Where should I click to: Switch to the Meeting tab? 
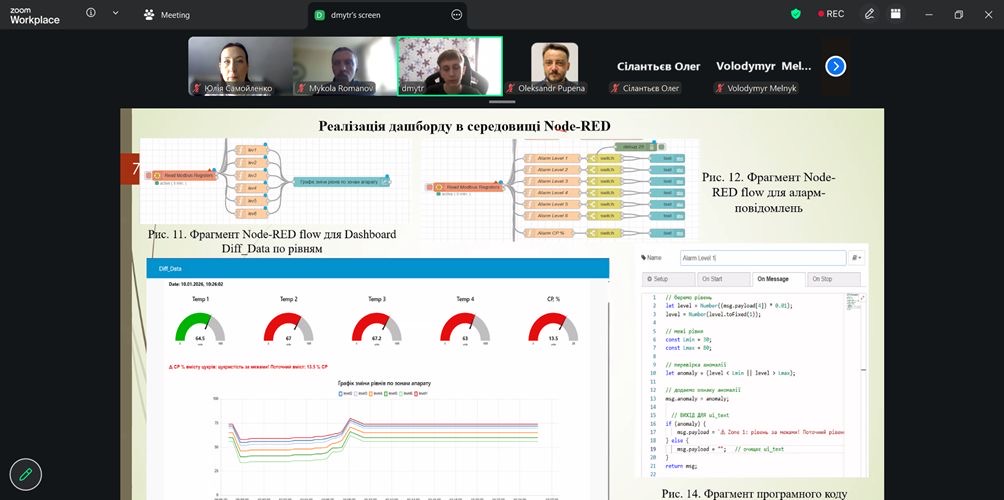pos(167,15)
